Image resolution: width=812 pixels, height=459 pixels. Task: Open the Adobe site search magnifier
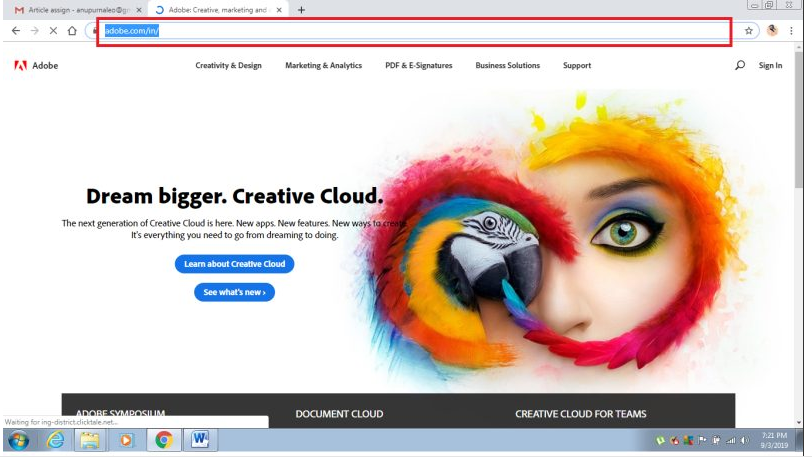[740, 65]
